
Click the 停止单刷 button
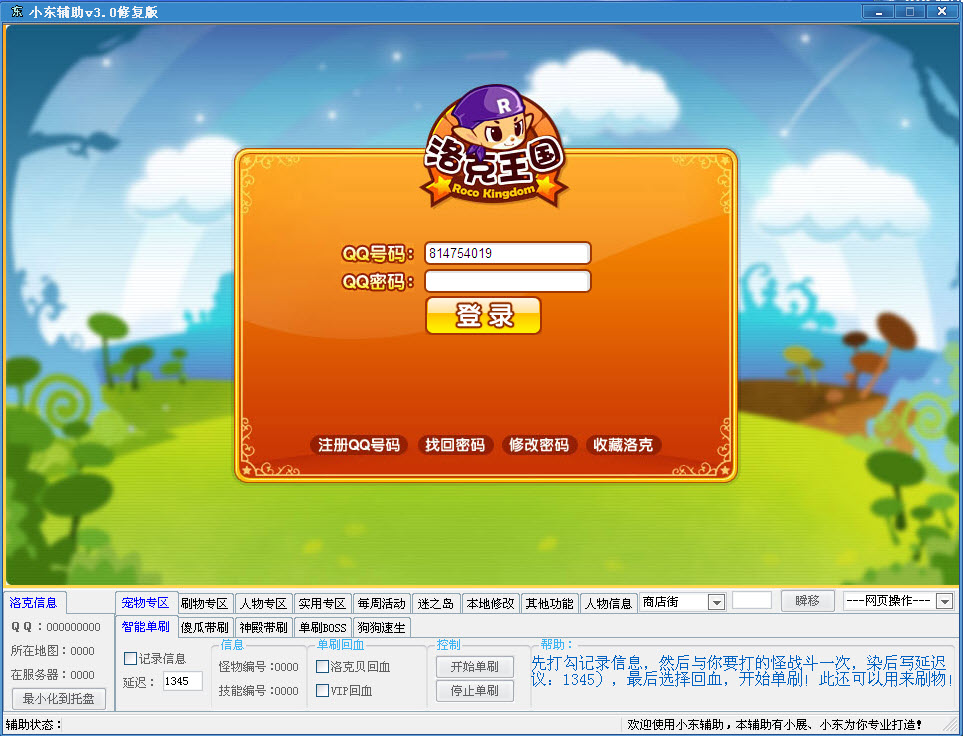475,691
